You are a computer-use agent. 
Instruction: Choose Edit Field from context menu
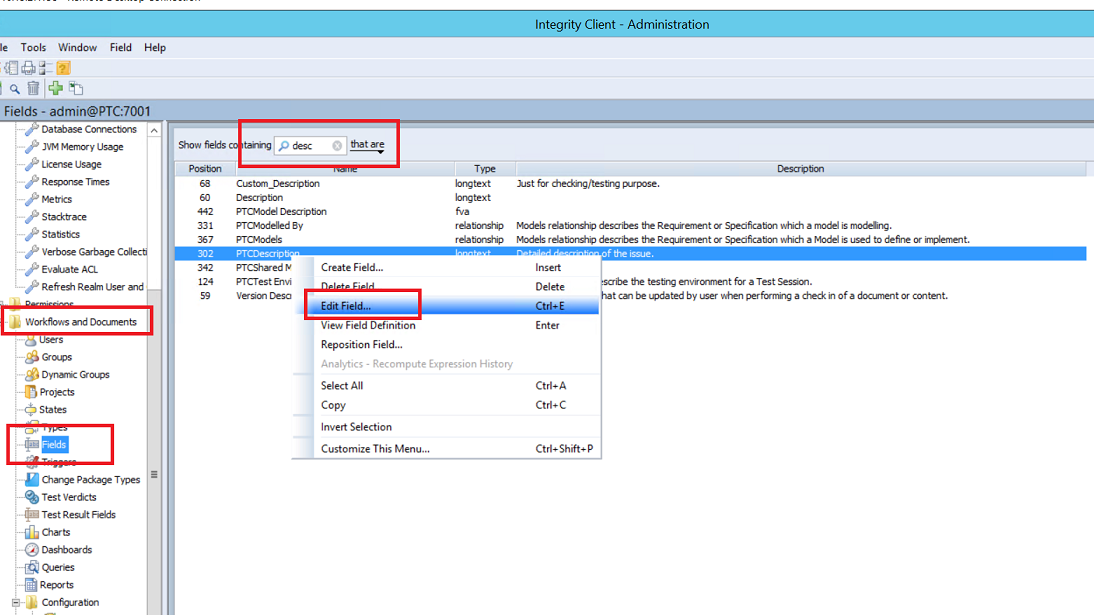tap(345, 306)
